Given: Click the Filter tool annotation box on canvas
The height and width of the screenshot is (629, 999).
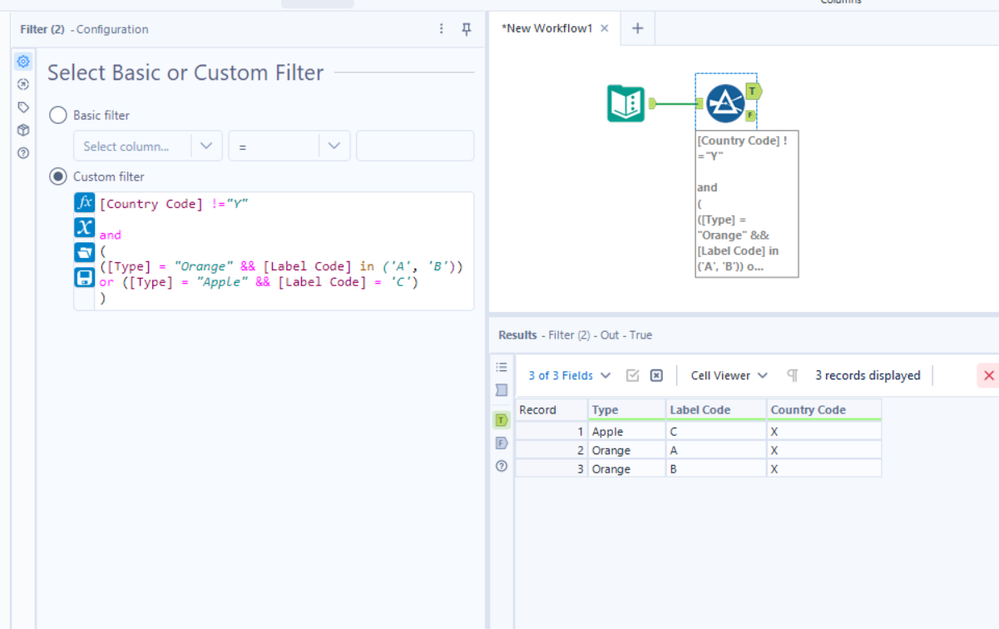Looking at the screenshot, I should coord(746,204).
